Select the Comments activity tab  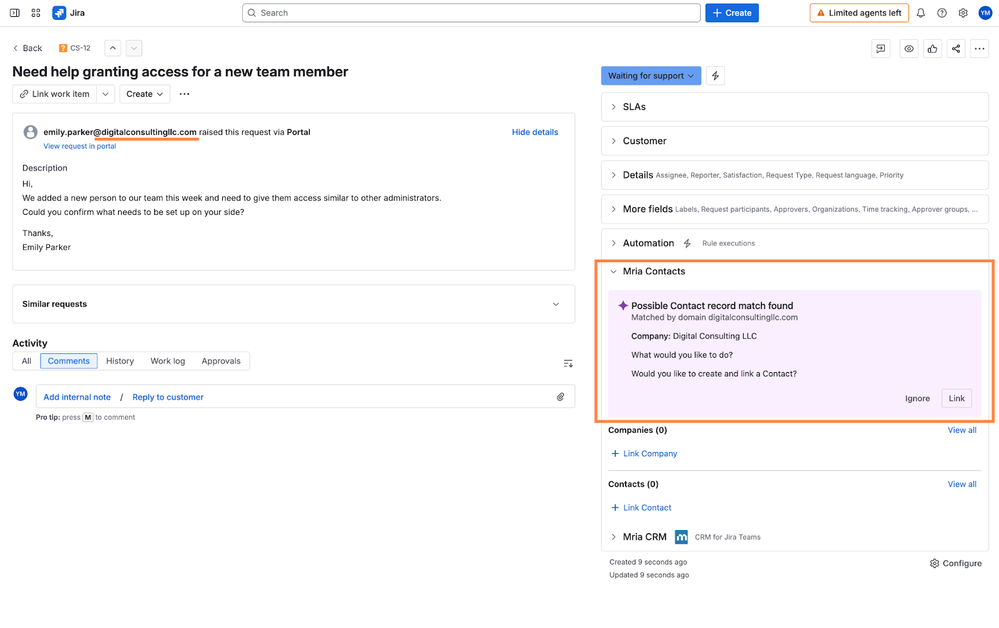(69, 360)
